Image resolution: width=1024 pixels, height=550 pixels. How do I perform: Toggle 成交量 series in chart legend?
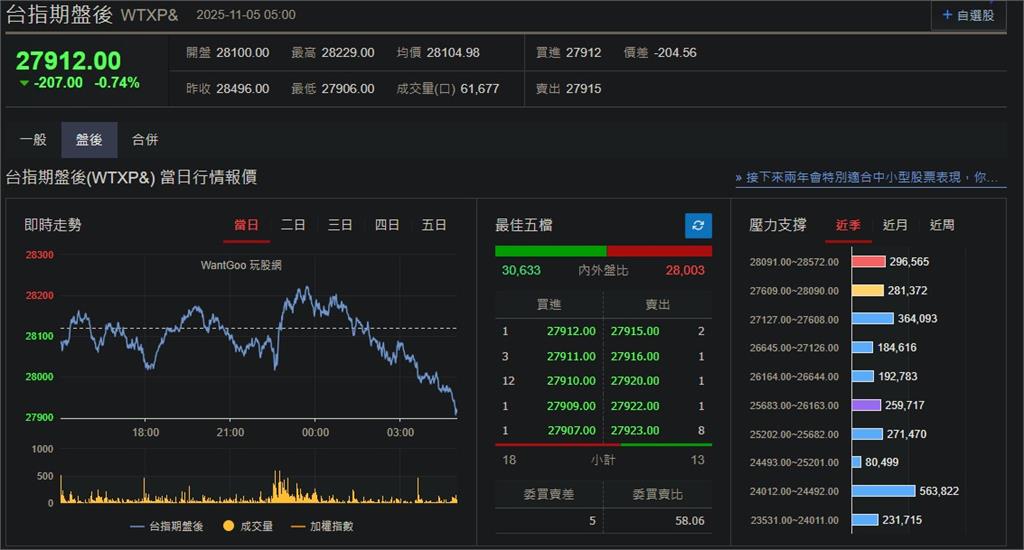click(x=248, y=526)
